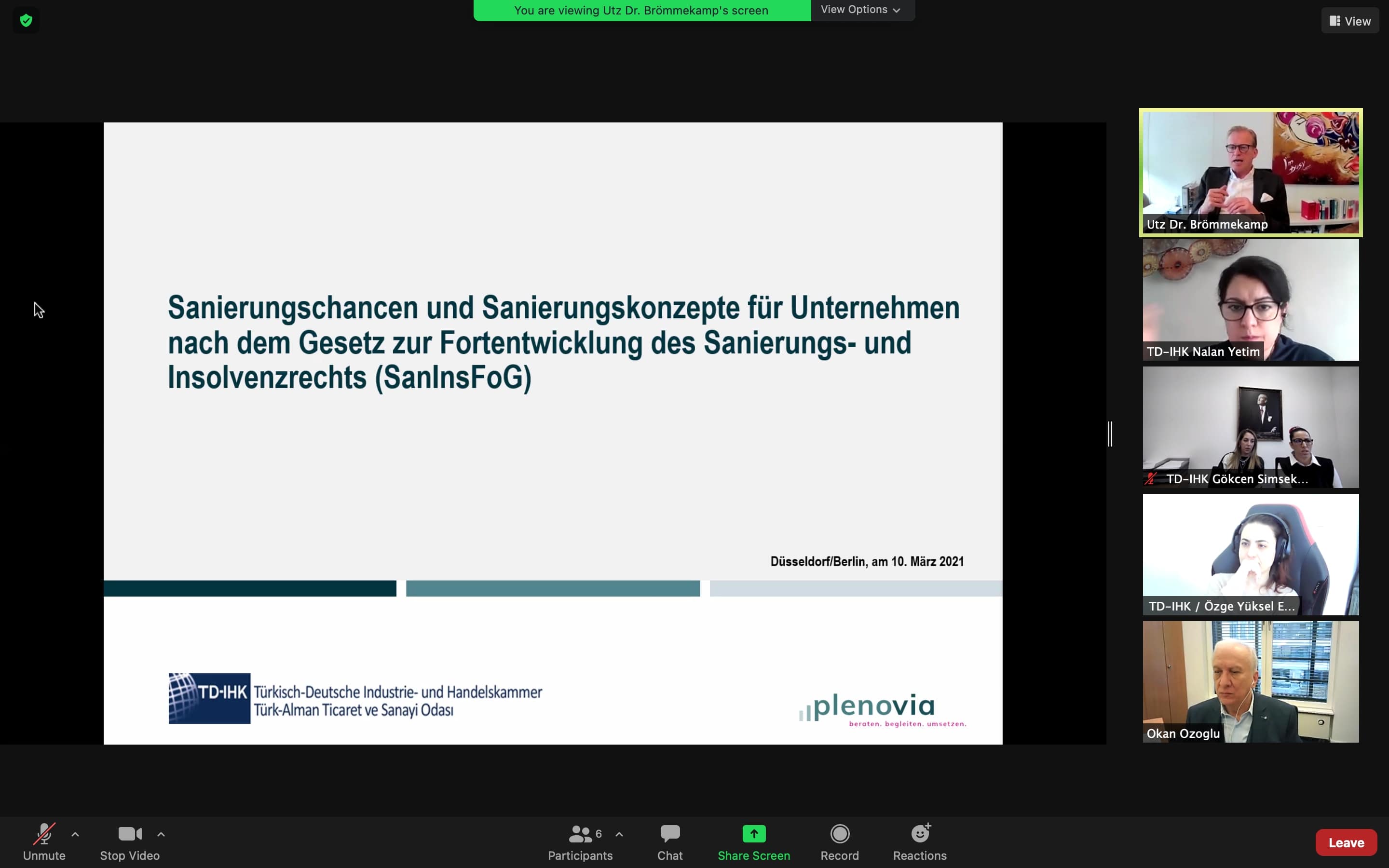The height and width of the screenshot is (868, 1389).
Task: Open the View layout menu
Action: coord(1350,21)
